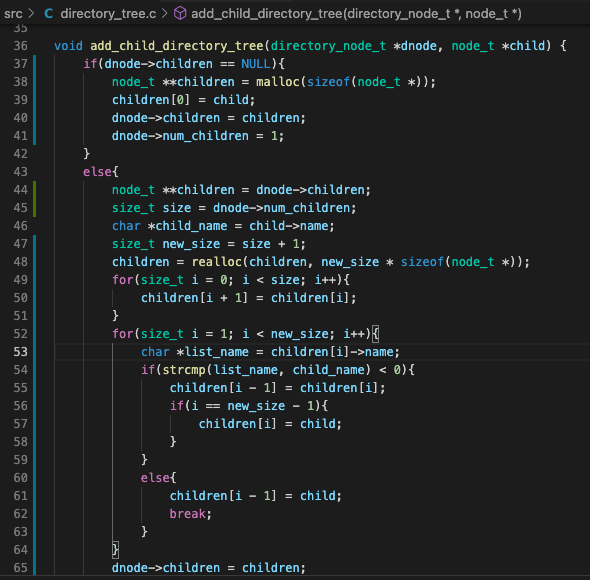590x580 pixels.
Task: Click the highlighted opening brace on line 52
Action: (376, 334)
